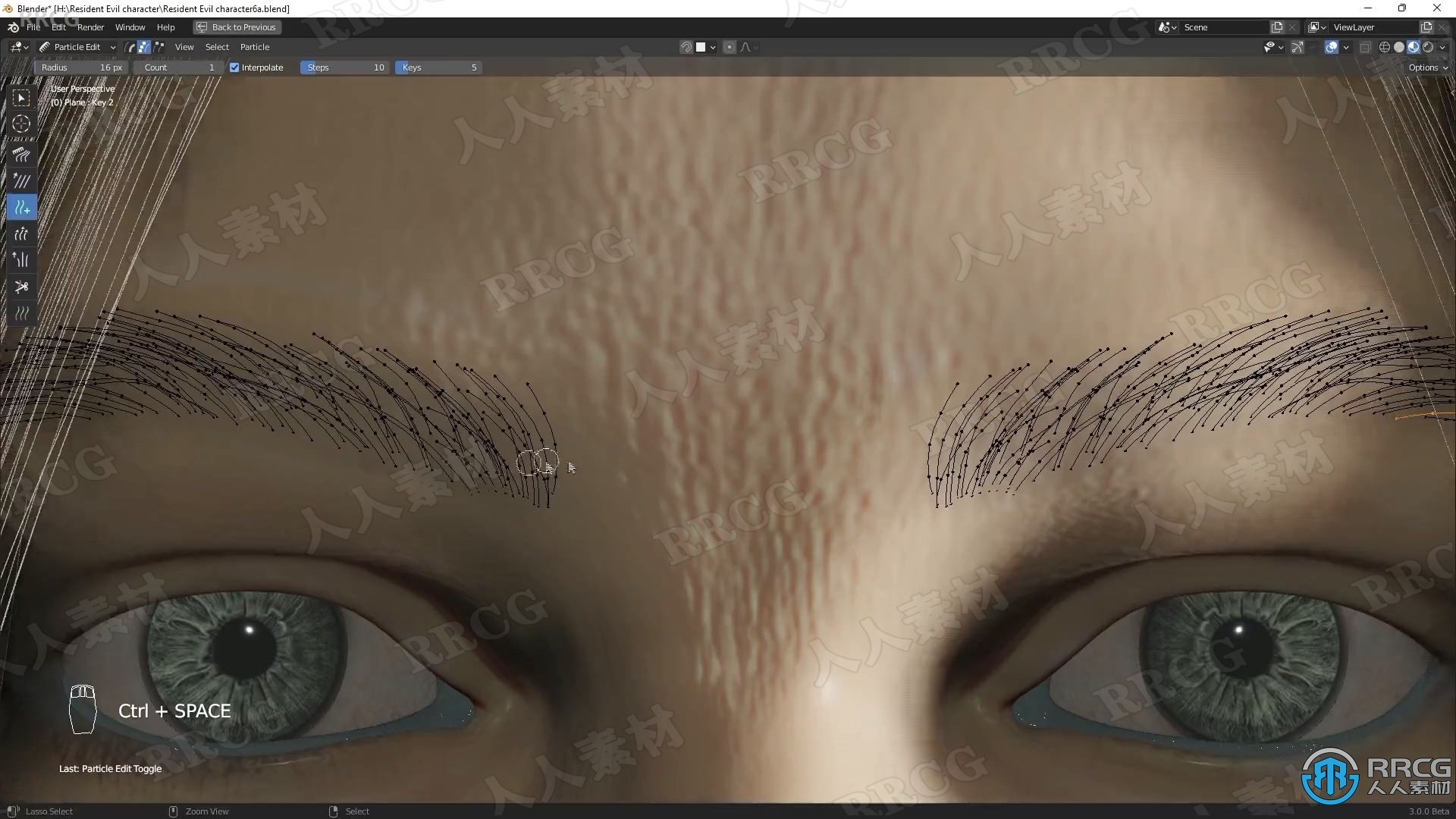The height and width of the screenshot is (819, 1456).
Task: Adjust the Keys slider
Action: click(x=438, y=67)
